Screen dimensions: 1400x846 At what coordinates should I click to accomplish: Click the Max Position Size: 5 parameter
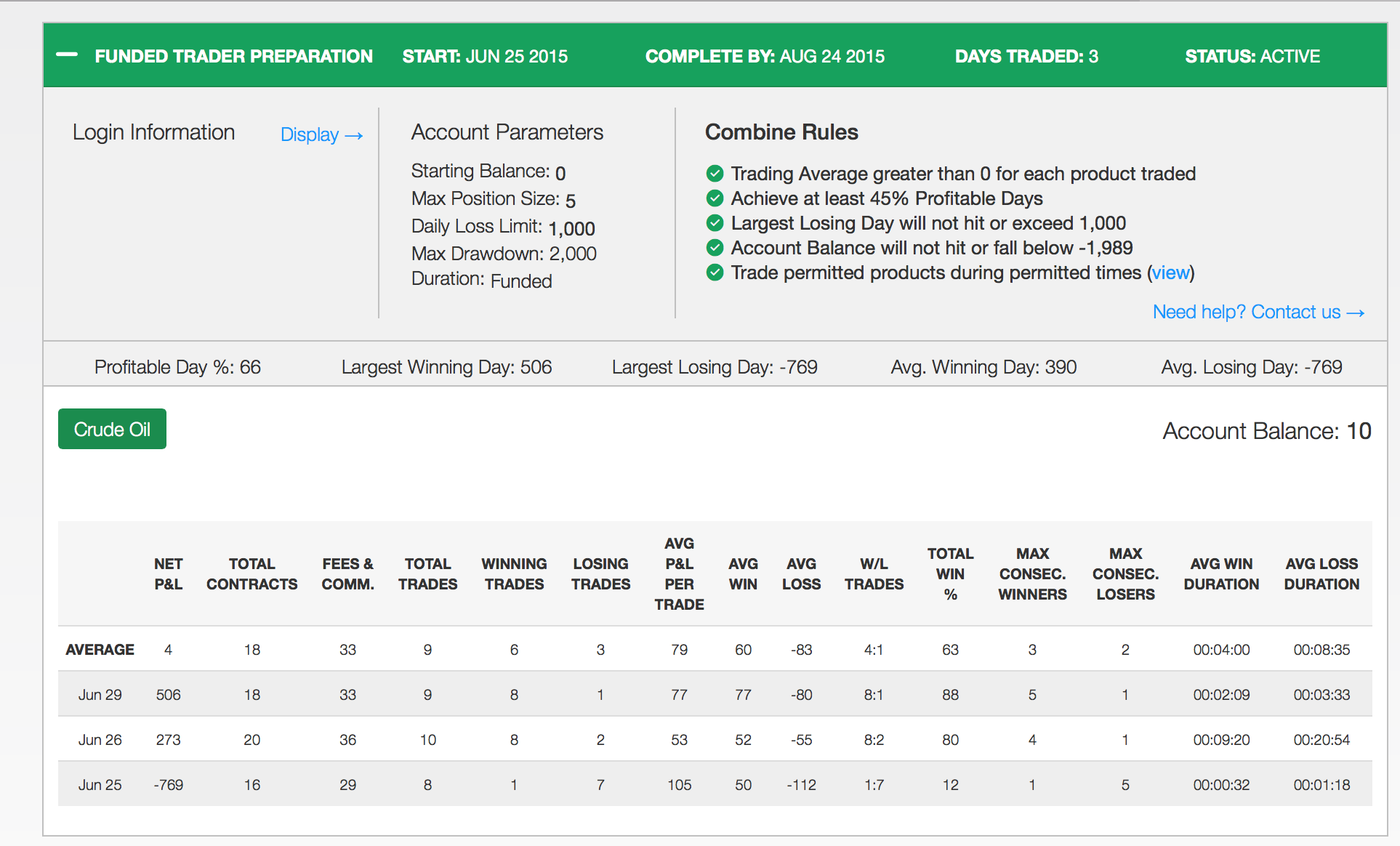point(494,199)
